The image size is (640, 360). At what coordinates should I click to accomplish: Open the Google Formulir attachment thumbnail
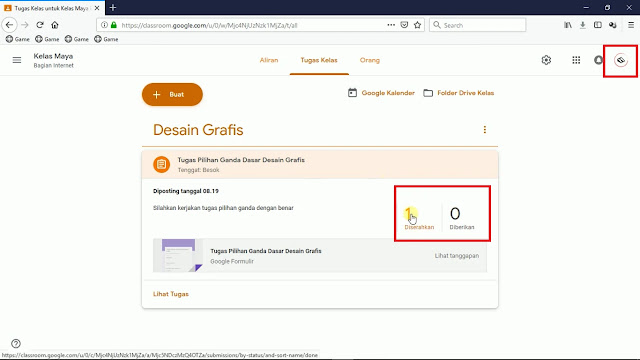pos(178,256)
